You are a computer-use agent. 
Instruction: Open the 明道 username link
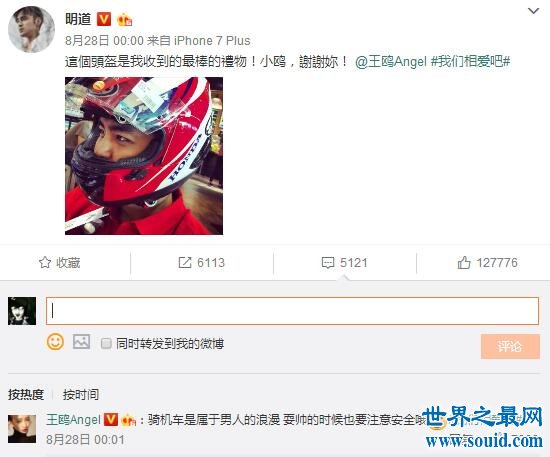(x=78, y=19)
